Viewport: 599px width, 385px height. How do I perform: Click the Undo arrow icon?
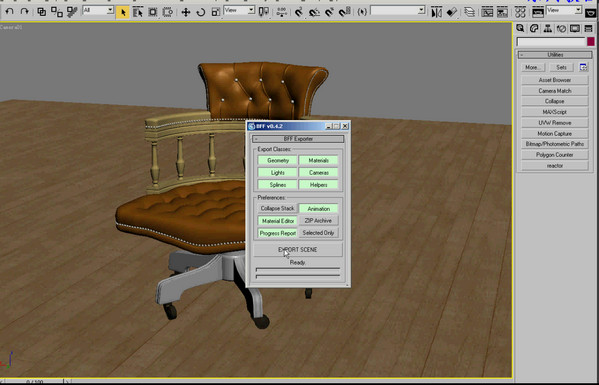(10, 11)
